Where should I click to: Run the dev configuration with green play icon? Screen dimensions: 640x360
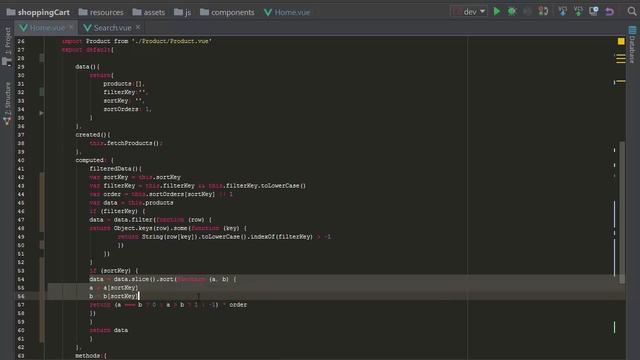click(x=497, y=11)
